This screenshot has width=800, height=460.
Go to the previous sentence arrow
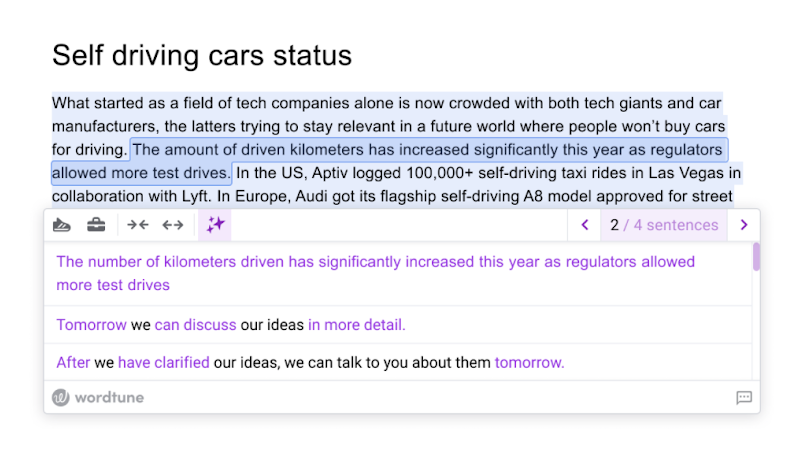click(585, 225)
